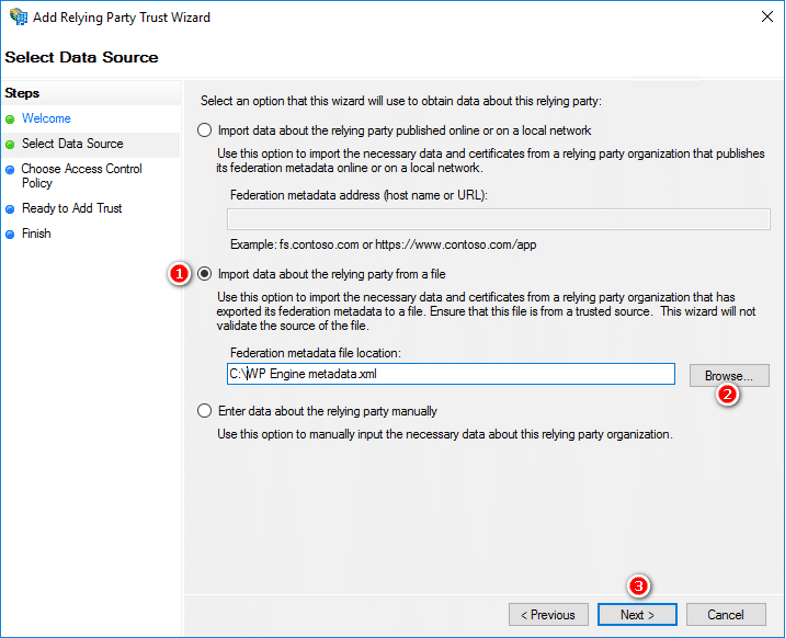Click the blue bullet beside the Finish step

pos(10,234)
